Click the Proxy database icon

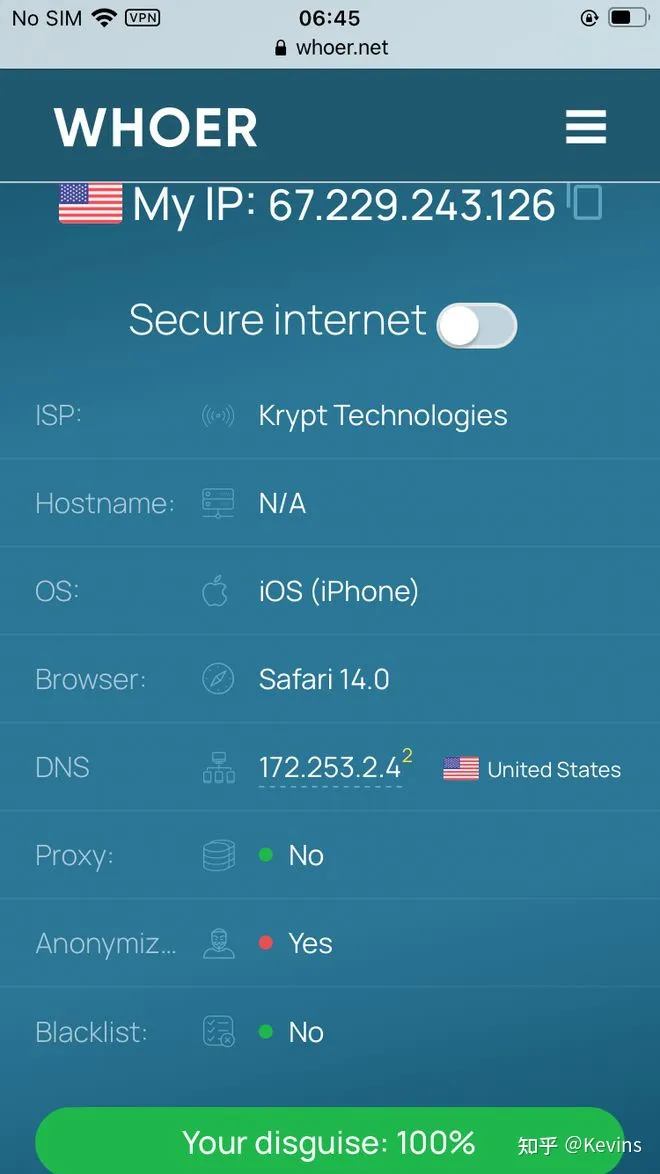(218, 856)
